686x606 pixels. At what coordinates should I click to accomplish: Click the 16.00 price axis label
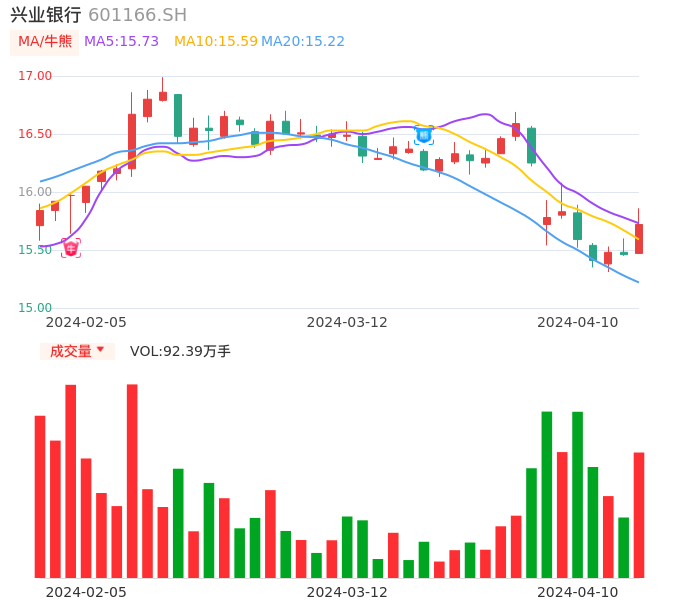[x=35, y=192]
